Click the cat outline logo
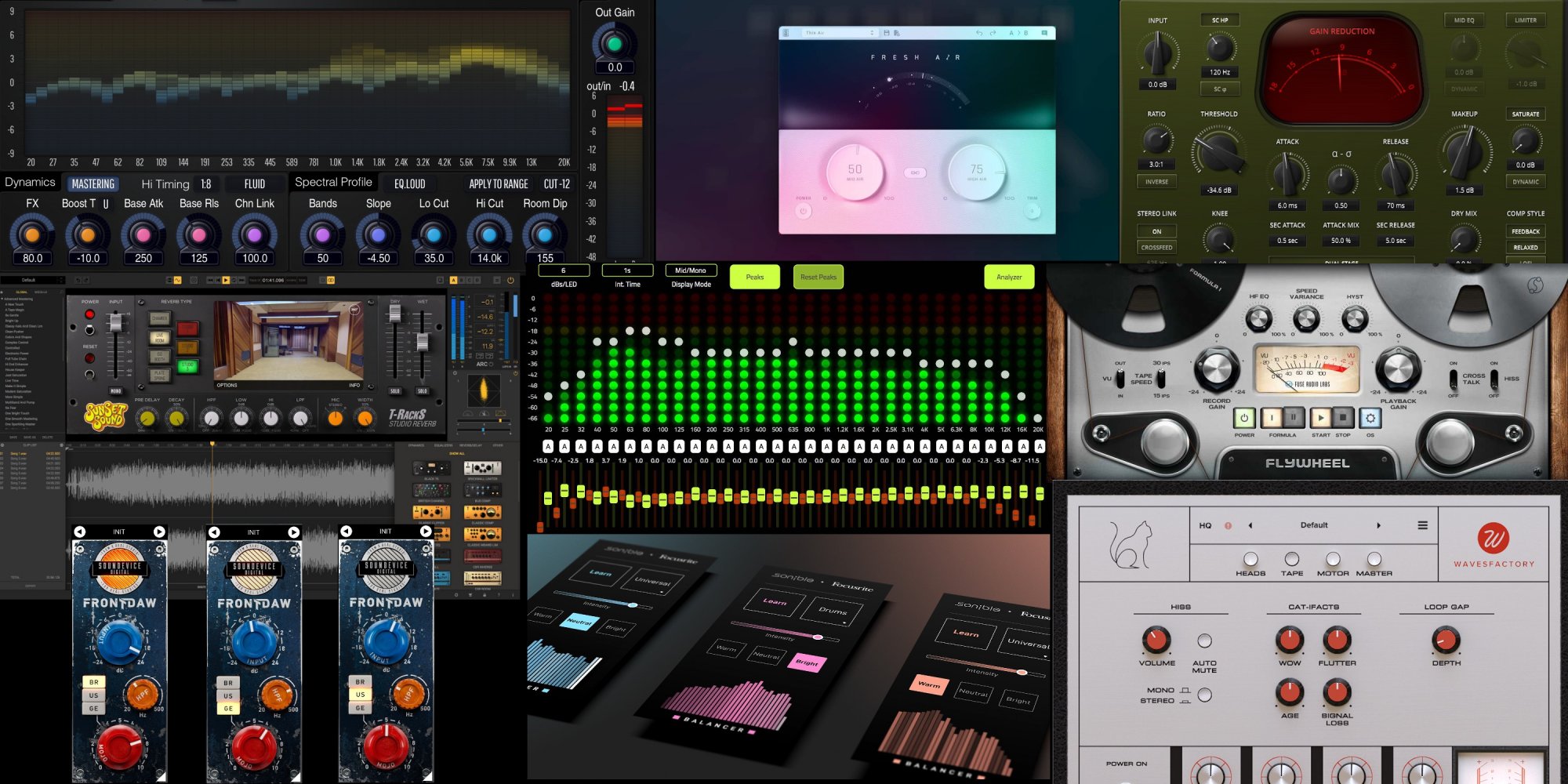This screenshot has height=784, width=1568. tap(1129, 544)
